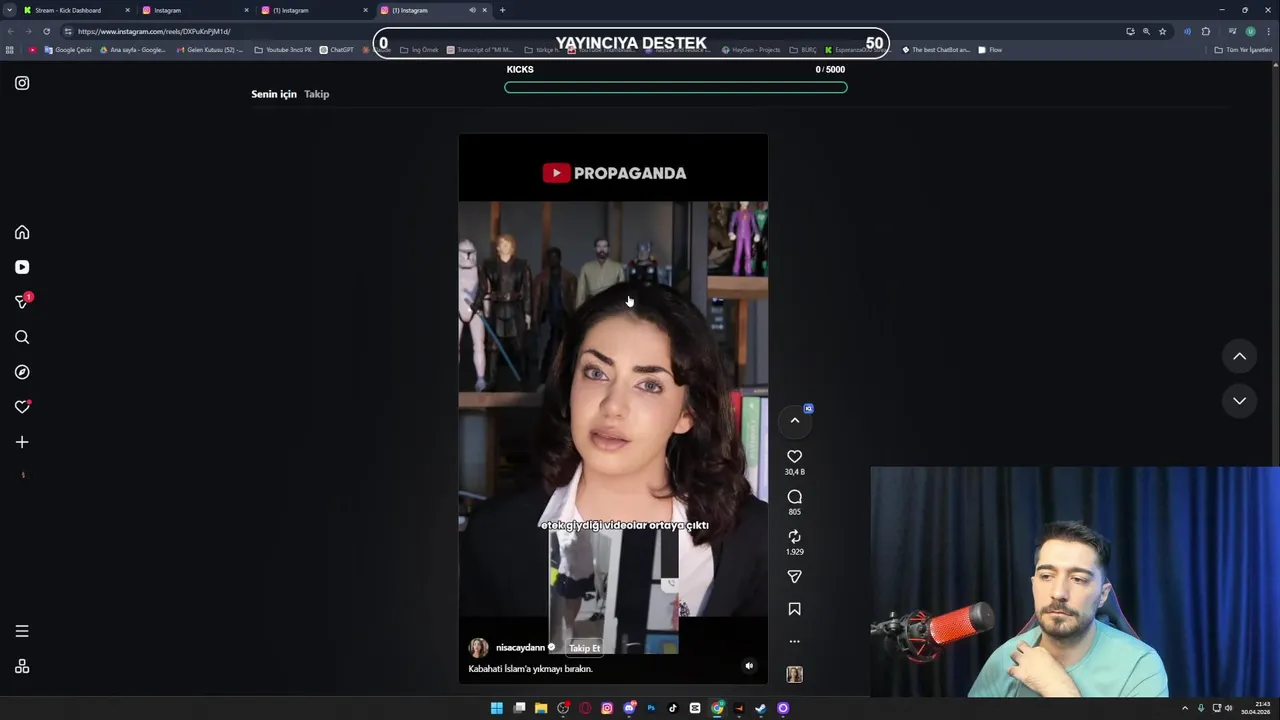This screenshot has width=1280, height=720.
Task: Open the zoom magnifier icon in the address bar
Action: point(1146,31)
